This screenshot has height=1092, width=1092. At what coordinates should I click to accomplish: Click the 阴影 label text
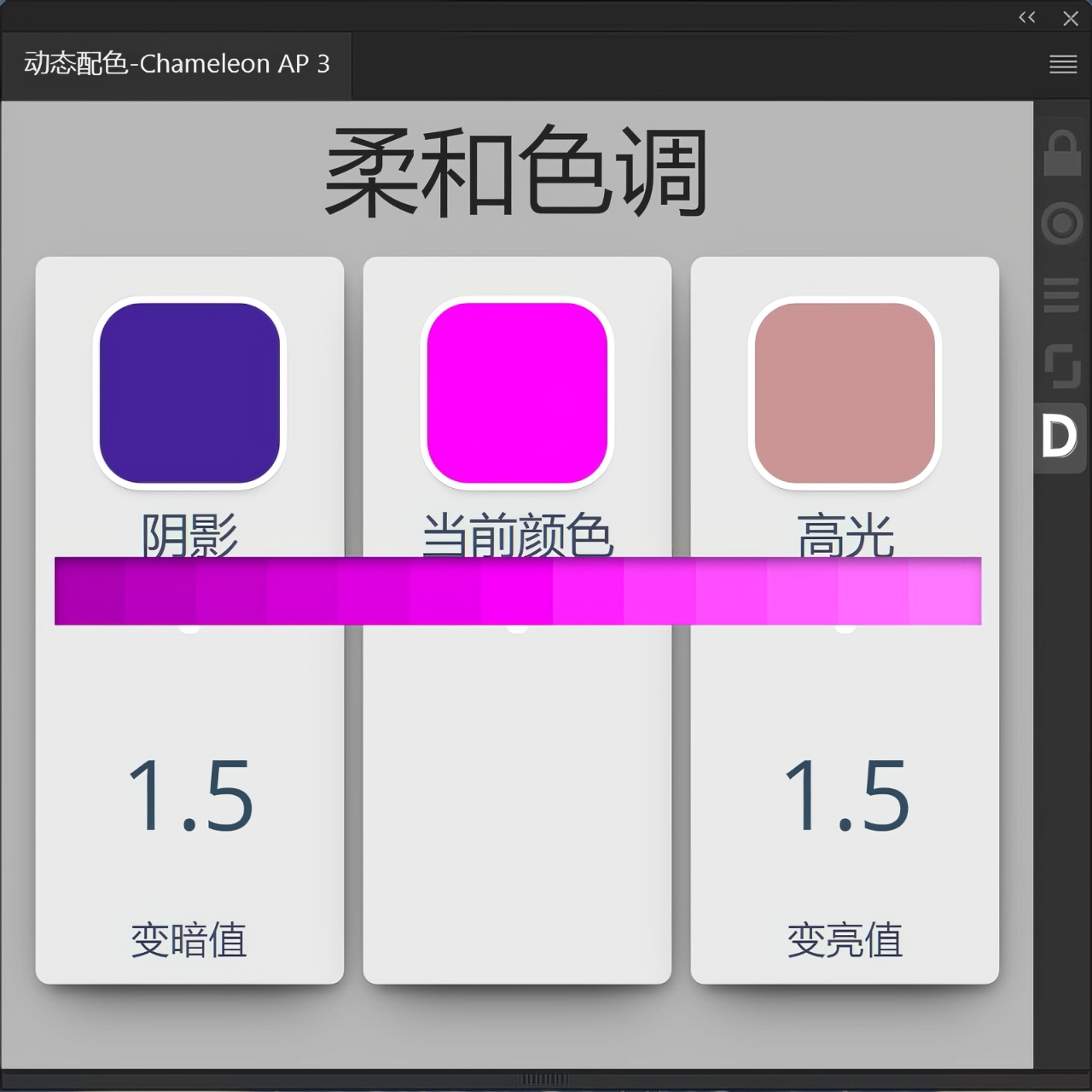click(x=189, y=535)
